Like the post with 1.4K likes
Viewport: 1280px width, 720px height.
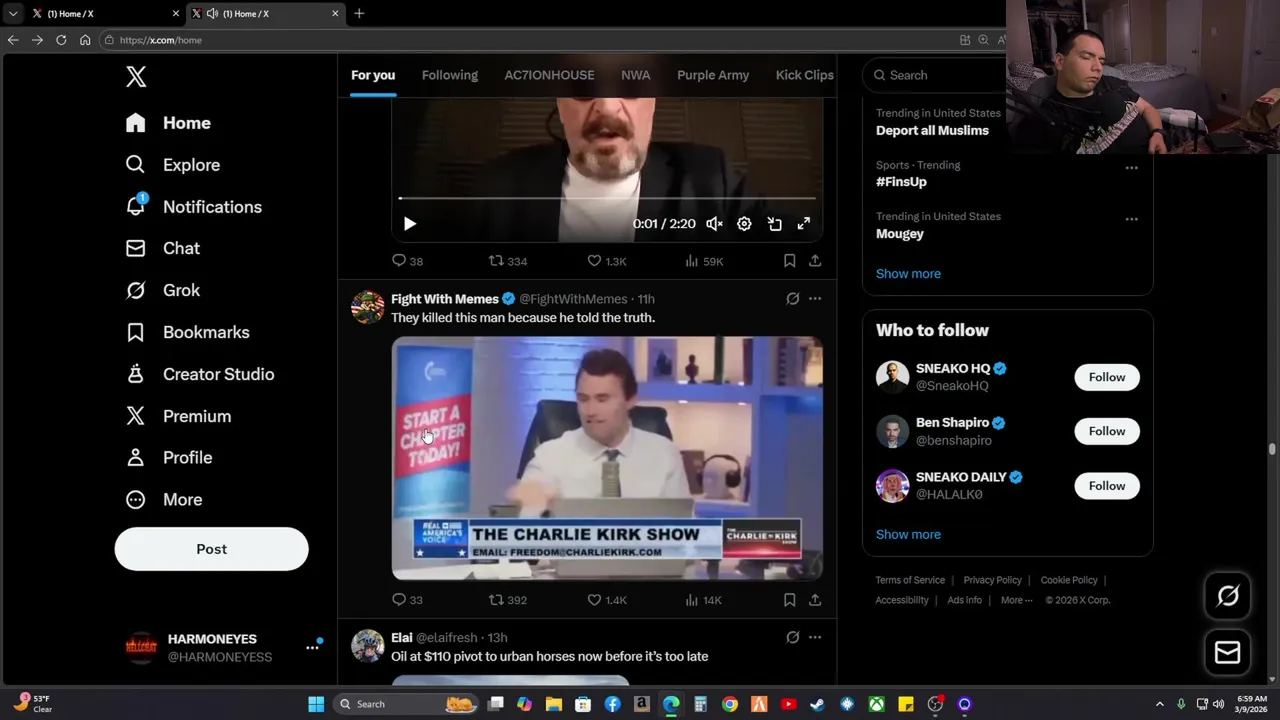coord(606,600)
